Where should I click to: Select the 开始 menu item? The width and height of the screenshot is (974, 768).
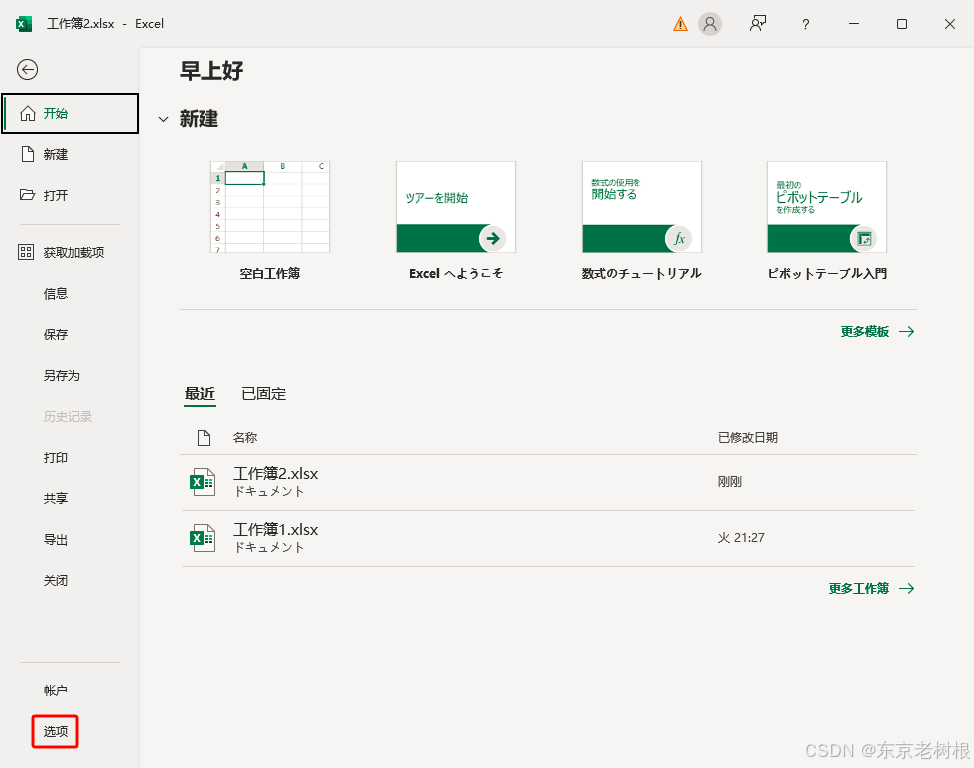pos(70,113)
